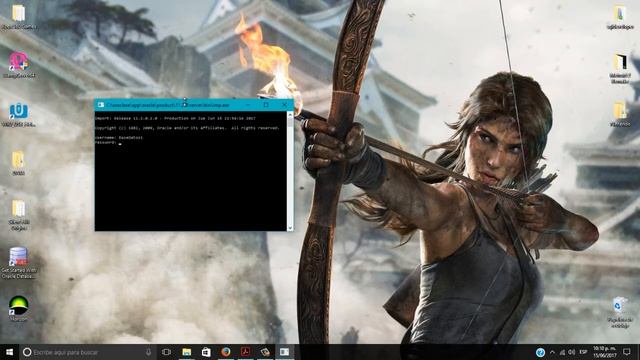Open the network icon in system tray
Screen dimensions: 640x360
pos(562,352)
